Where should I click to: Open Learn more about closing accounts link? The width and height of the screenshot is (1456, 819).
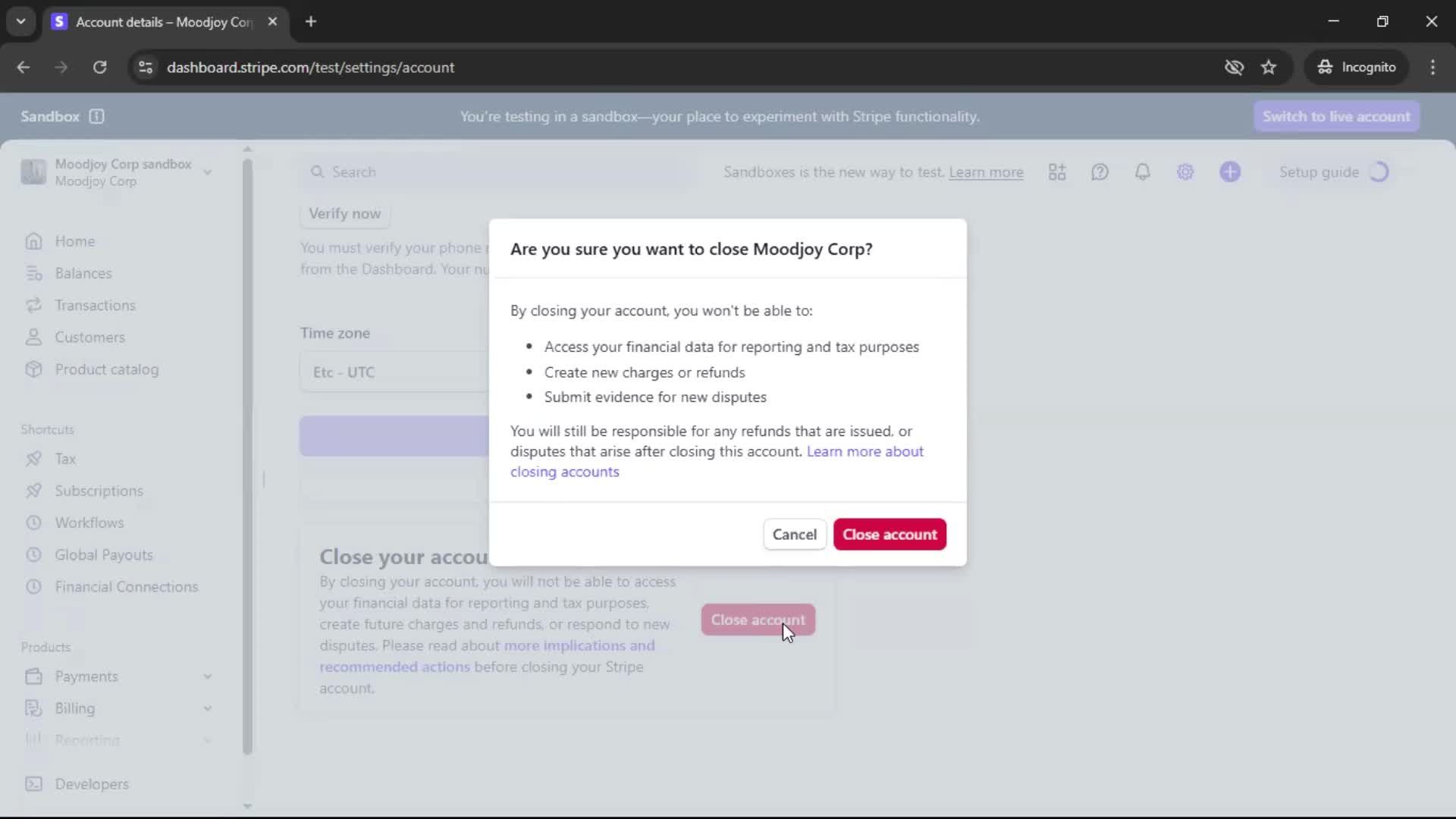point(864,452)
